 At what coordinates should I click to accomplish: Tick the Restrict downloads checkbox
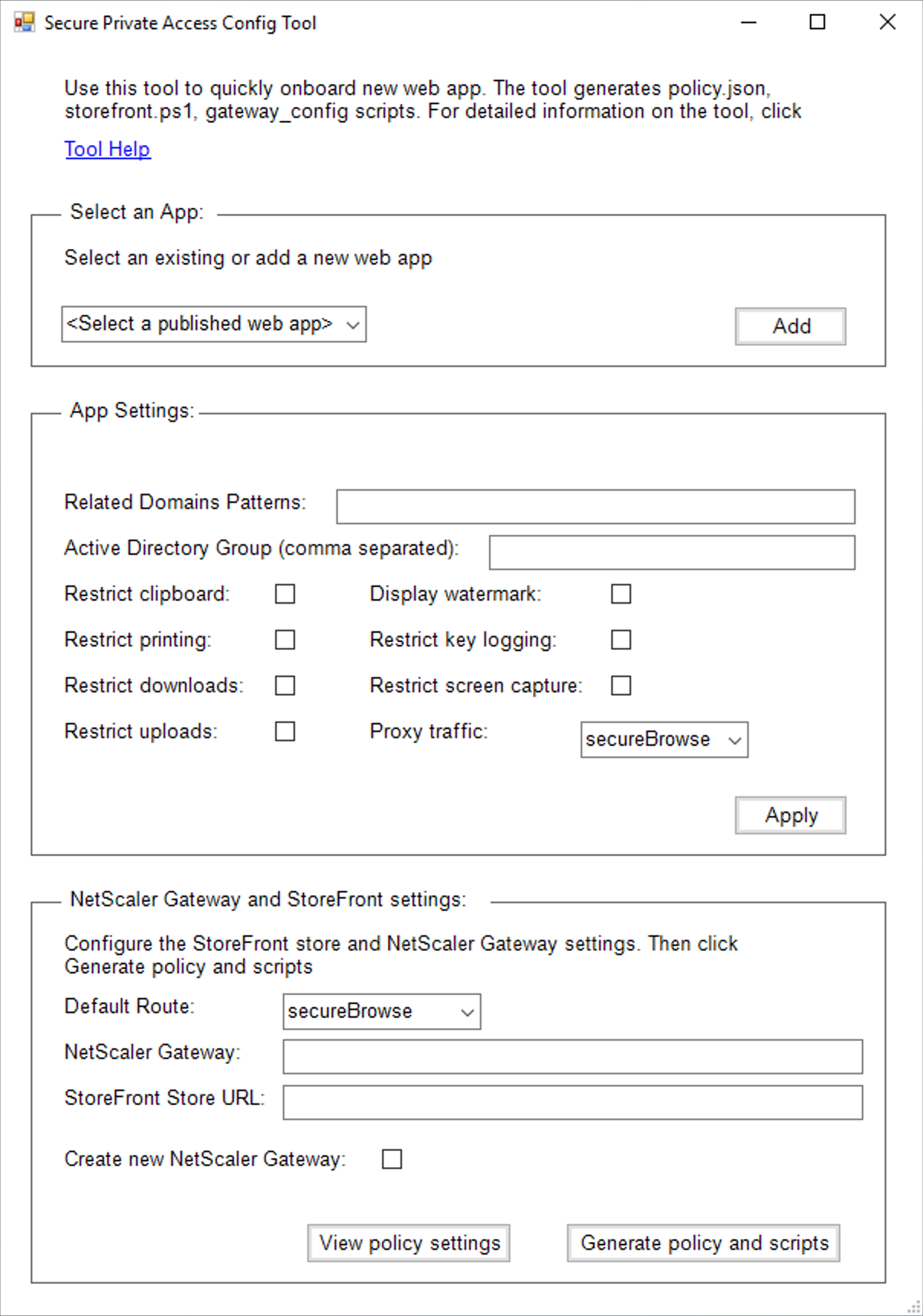click(x=285, y=686)
